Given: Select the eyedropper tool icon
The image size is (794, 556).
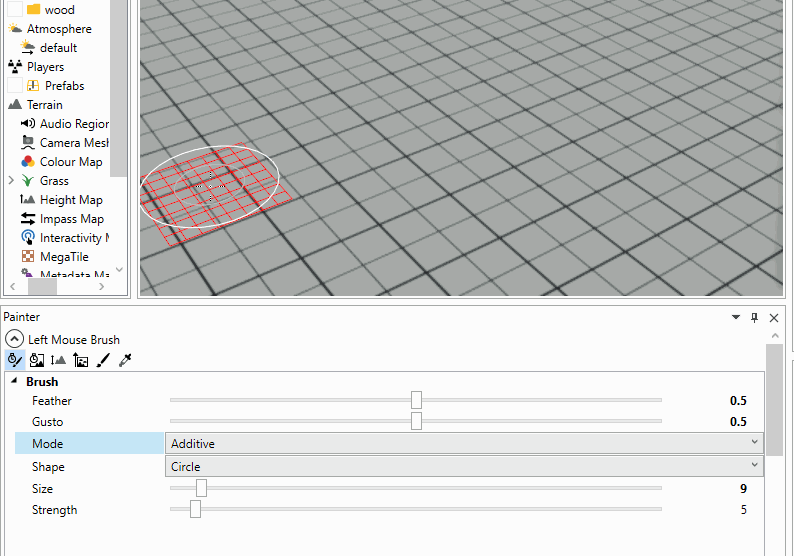Looking at the screenshot, I should click(x=125, y=360).
